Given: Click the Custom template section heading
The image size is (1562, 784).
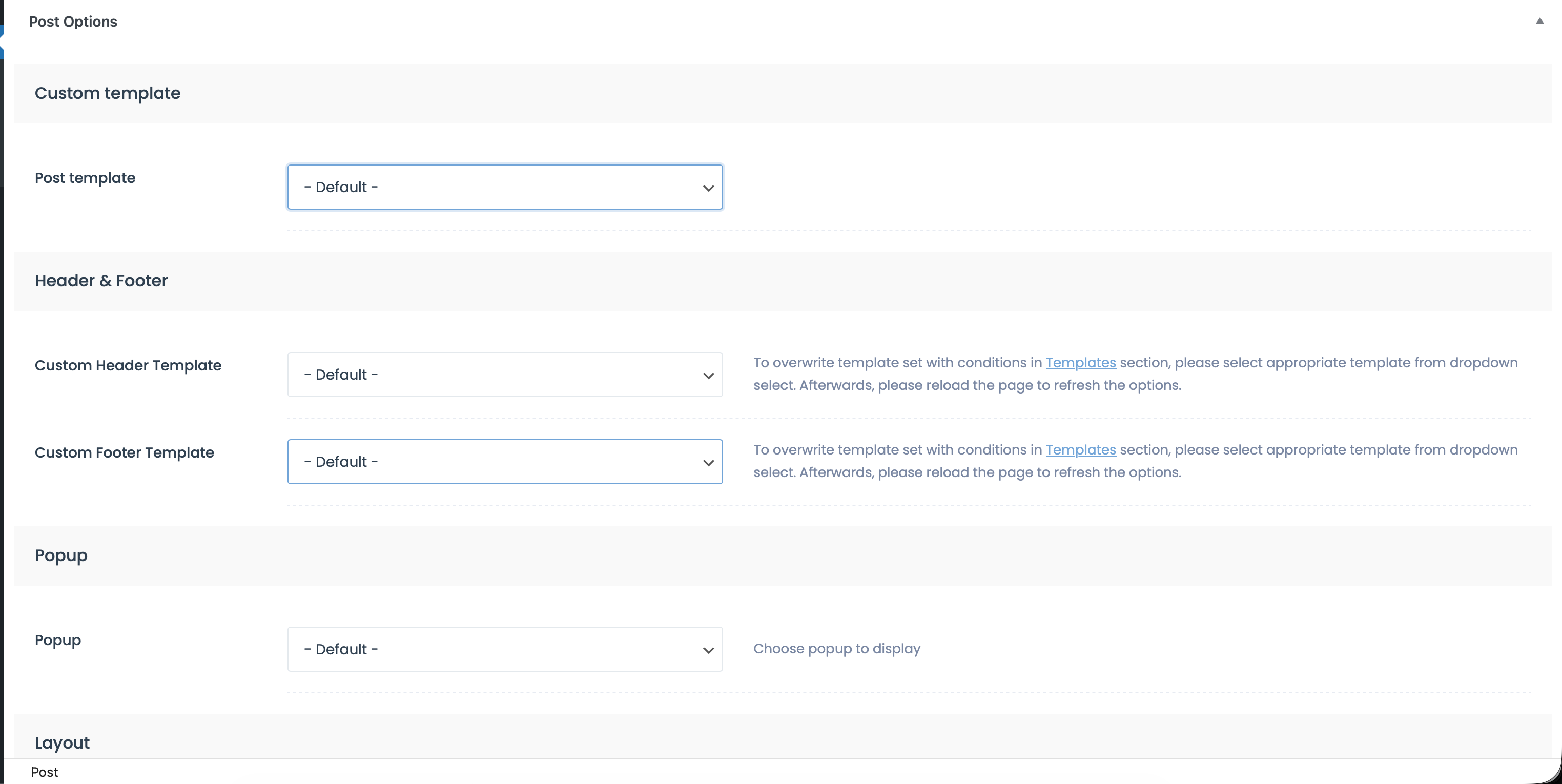Looking at the screenshot, I should pos(107,93).
